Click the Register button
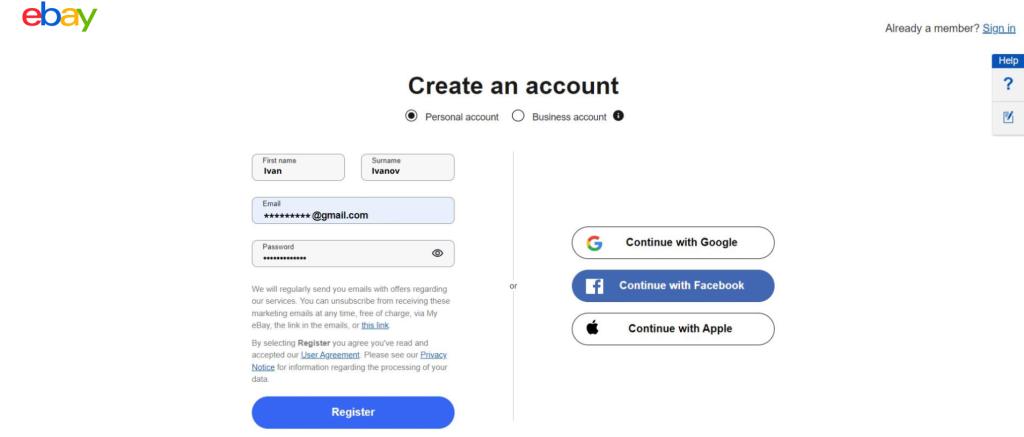 tap(353, 412)
